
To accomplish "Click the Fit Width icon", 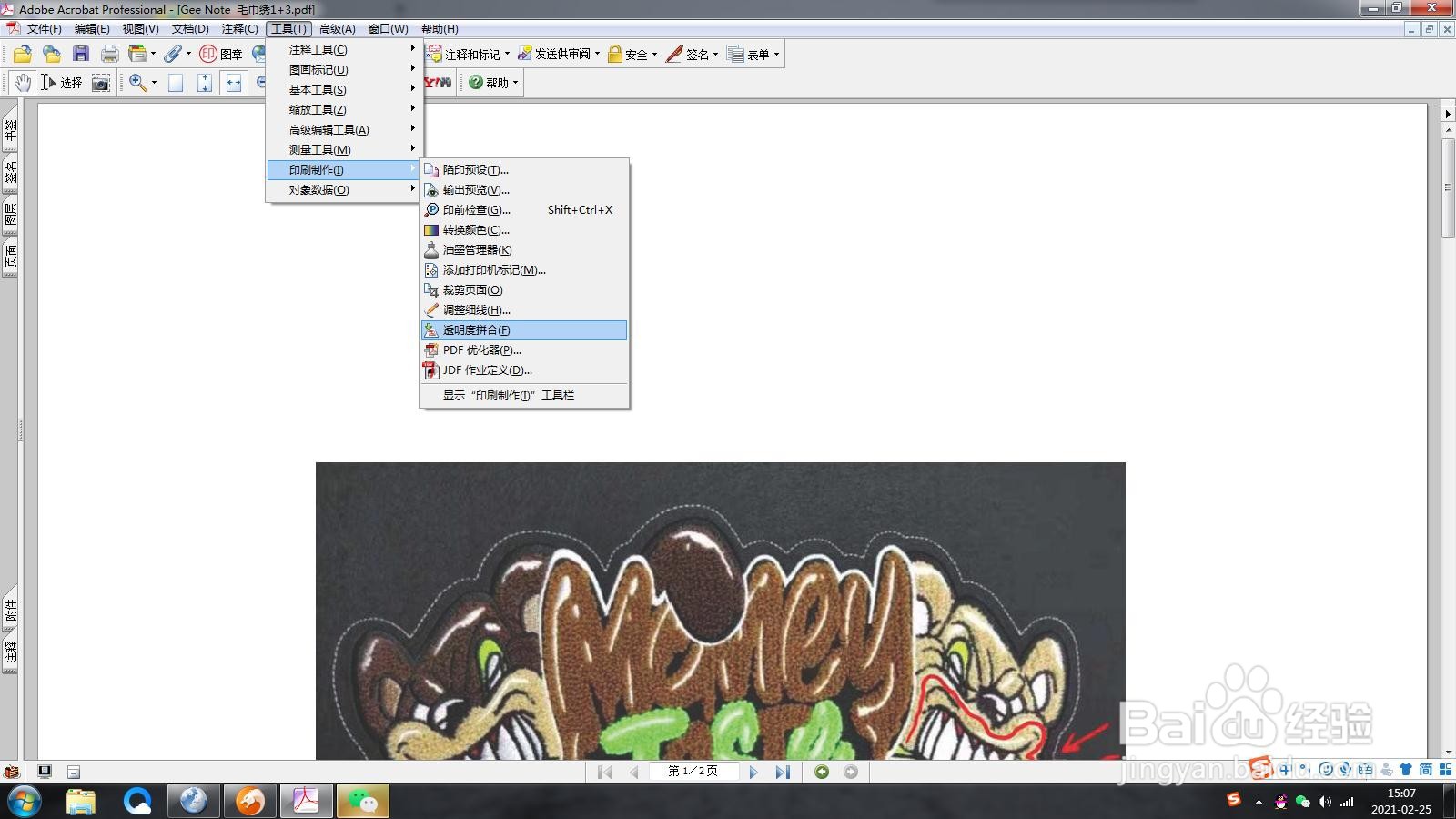I will pyautogui.click(x=234, y=83).
